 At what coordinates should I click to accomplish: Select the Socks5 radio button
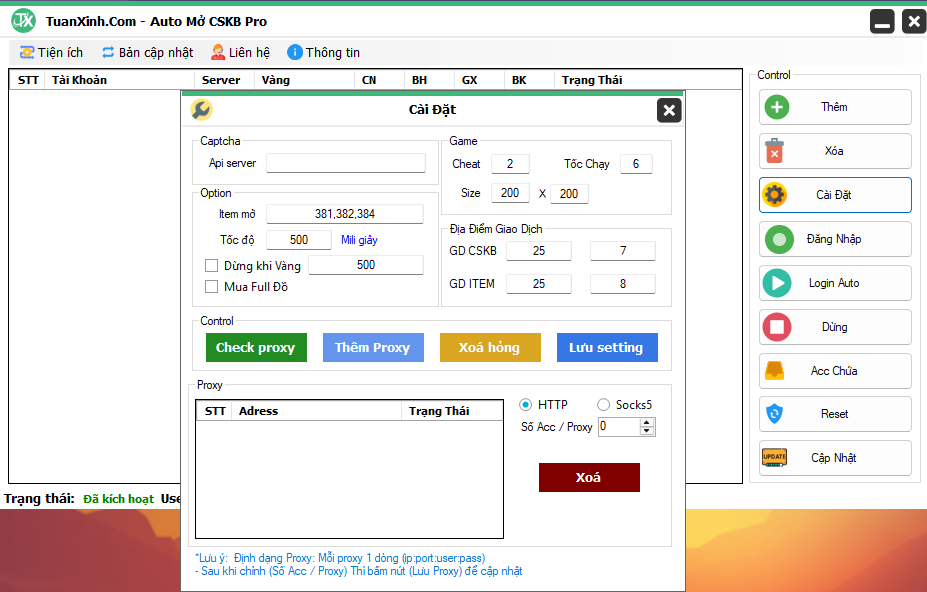point(603,405)
